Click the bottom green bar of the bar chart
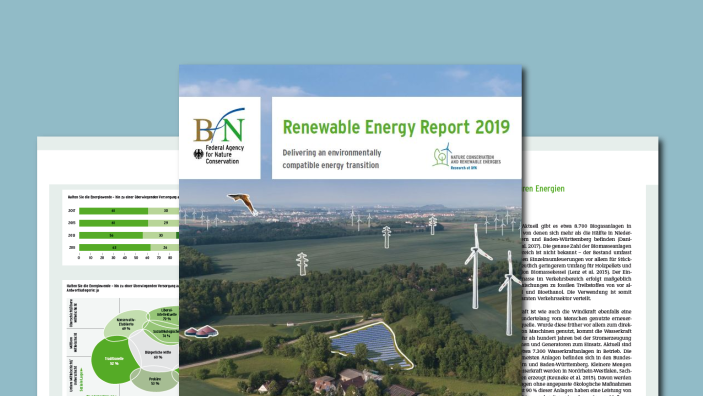This screenshot has width=703, height=396. pos(115,247)
